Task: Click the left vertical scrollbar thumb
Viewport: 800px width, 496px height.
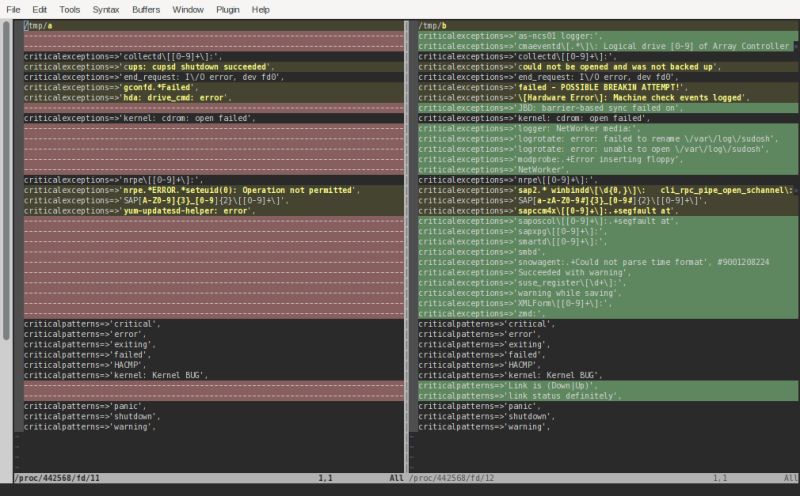Action: (6, 180)
